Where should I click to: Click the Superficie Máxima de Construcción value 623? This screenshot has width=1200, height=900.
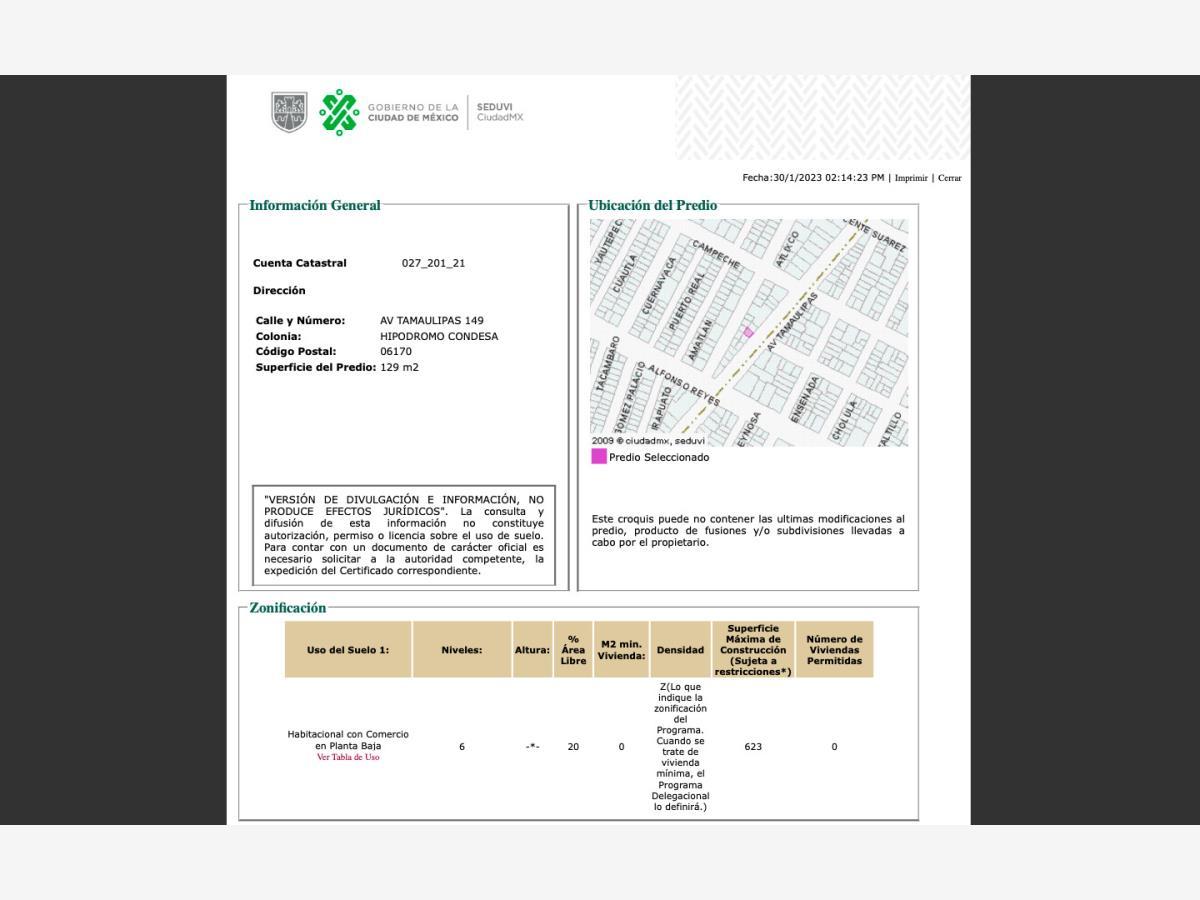coord(753,747)
